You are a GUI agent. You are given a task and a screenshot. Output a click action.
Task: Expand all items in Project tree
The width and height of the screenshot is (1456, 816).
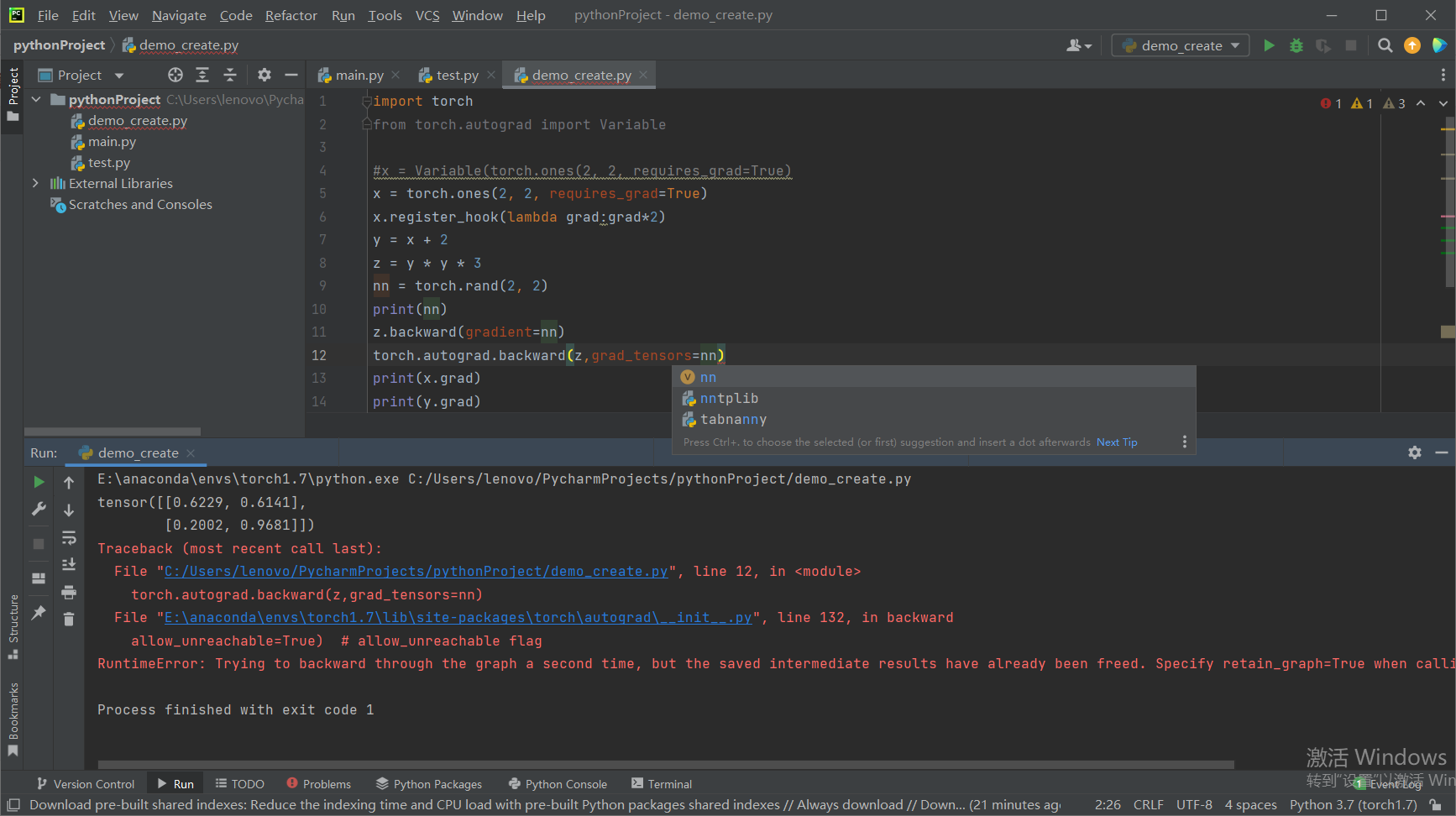pyautogui.click(x=202, y=75)
